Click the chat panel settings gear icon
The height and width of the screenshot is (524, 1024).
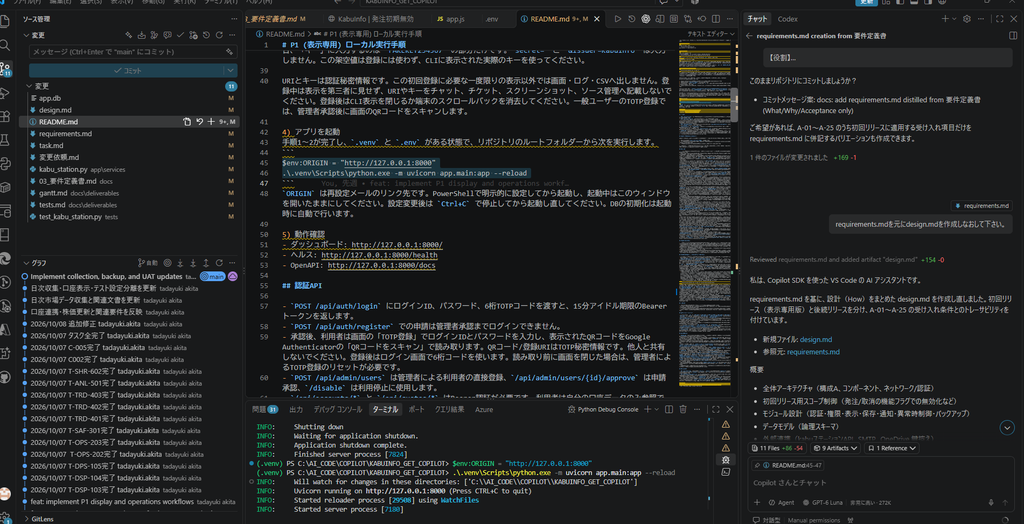(x=967, y=19)
